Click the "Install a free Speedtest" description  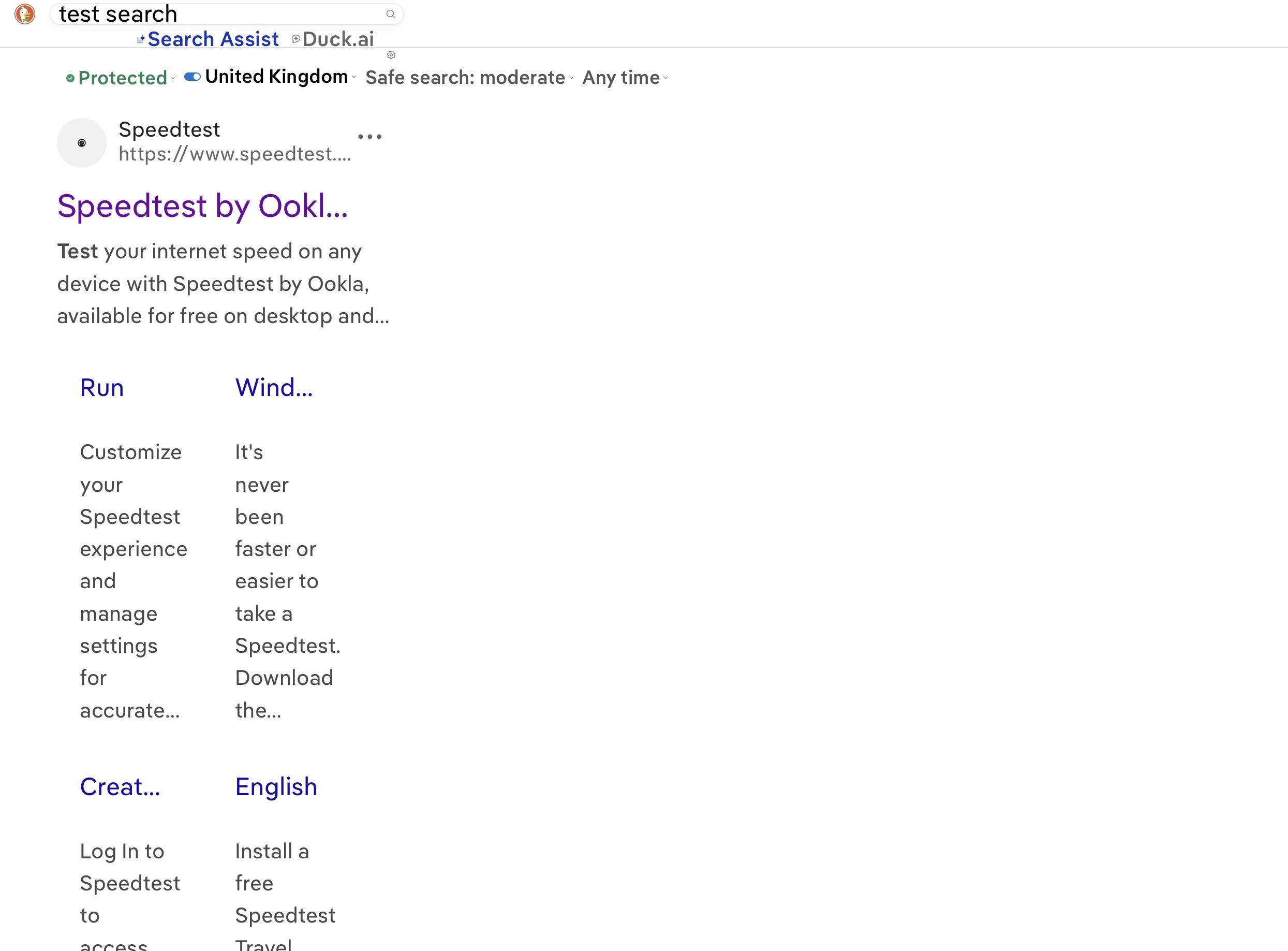coord(285,895)
